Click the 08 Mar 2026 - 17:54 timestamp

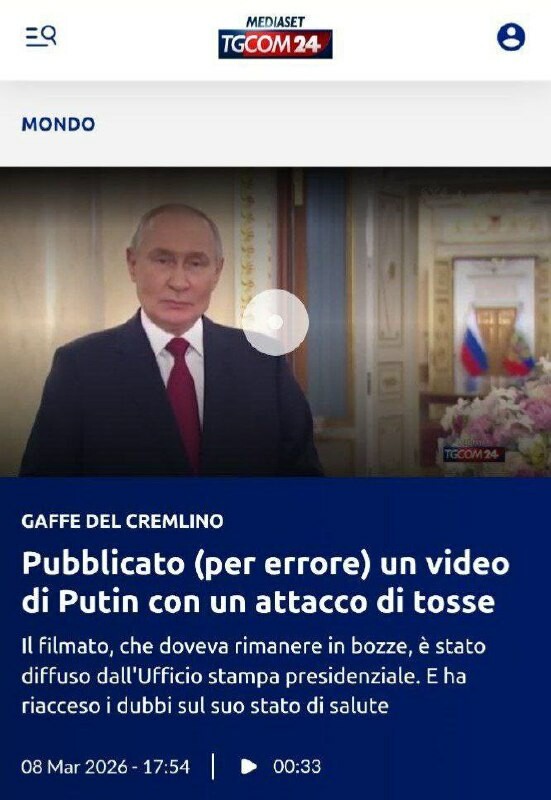click(106, 766)
